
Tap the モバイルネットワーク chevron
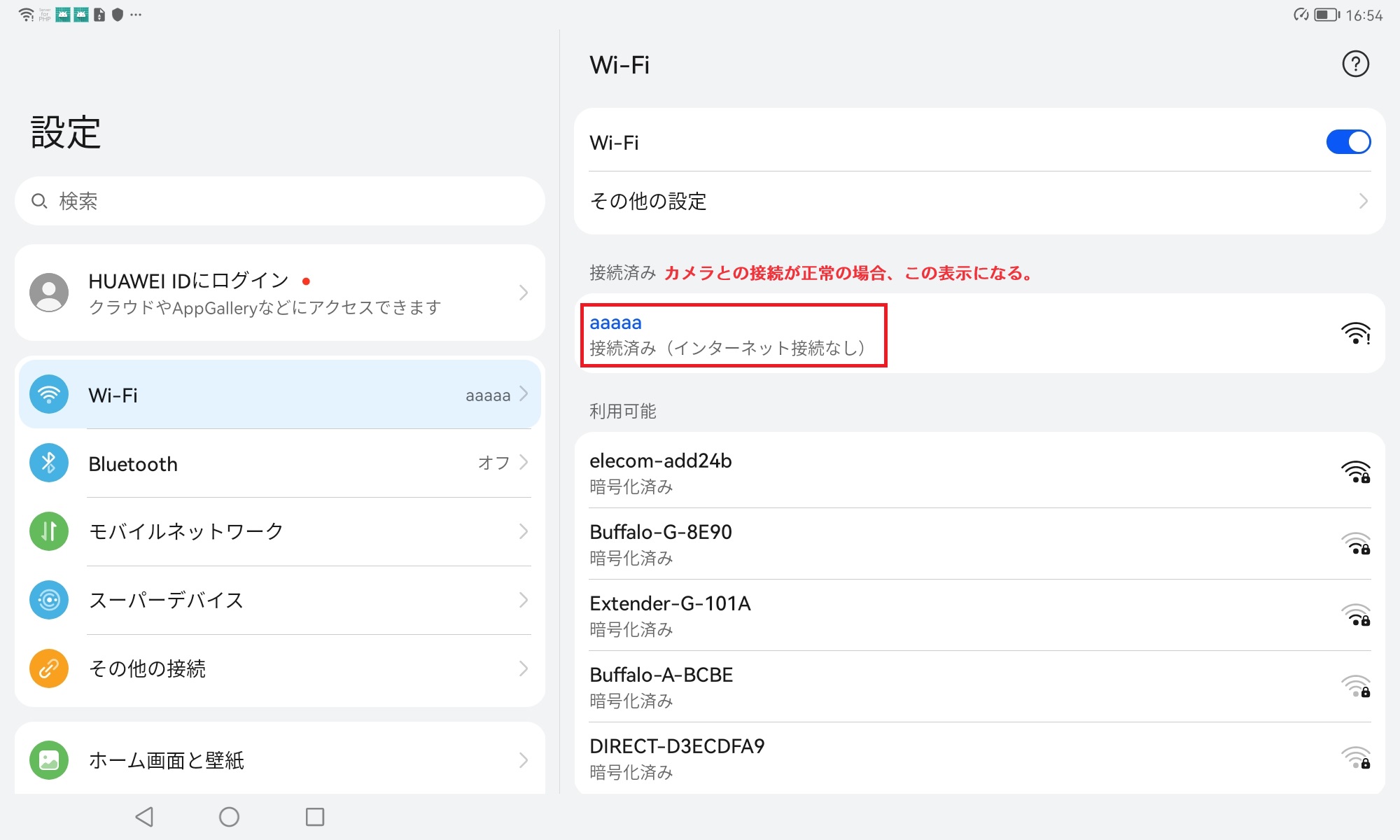coord(524,531)
